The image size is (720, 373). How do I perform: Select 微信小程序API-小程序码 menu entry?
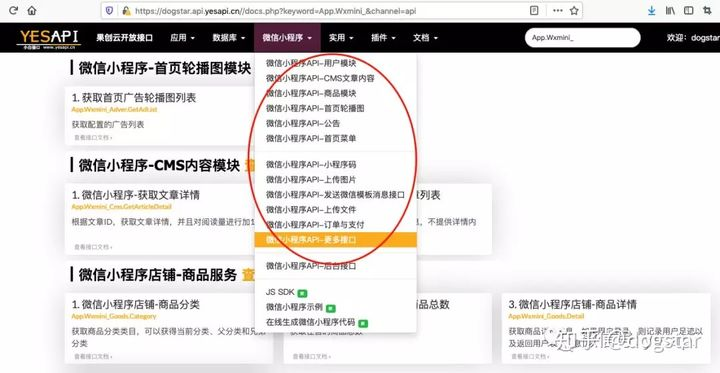click(x=335, y=164)
